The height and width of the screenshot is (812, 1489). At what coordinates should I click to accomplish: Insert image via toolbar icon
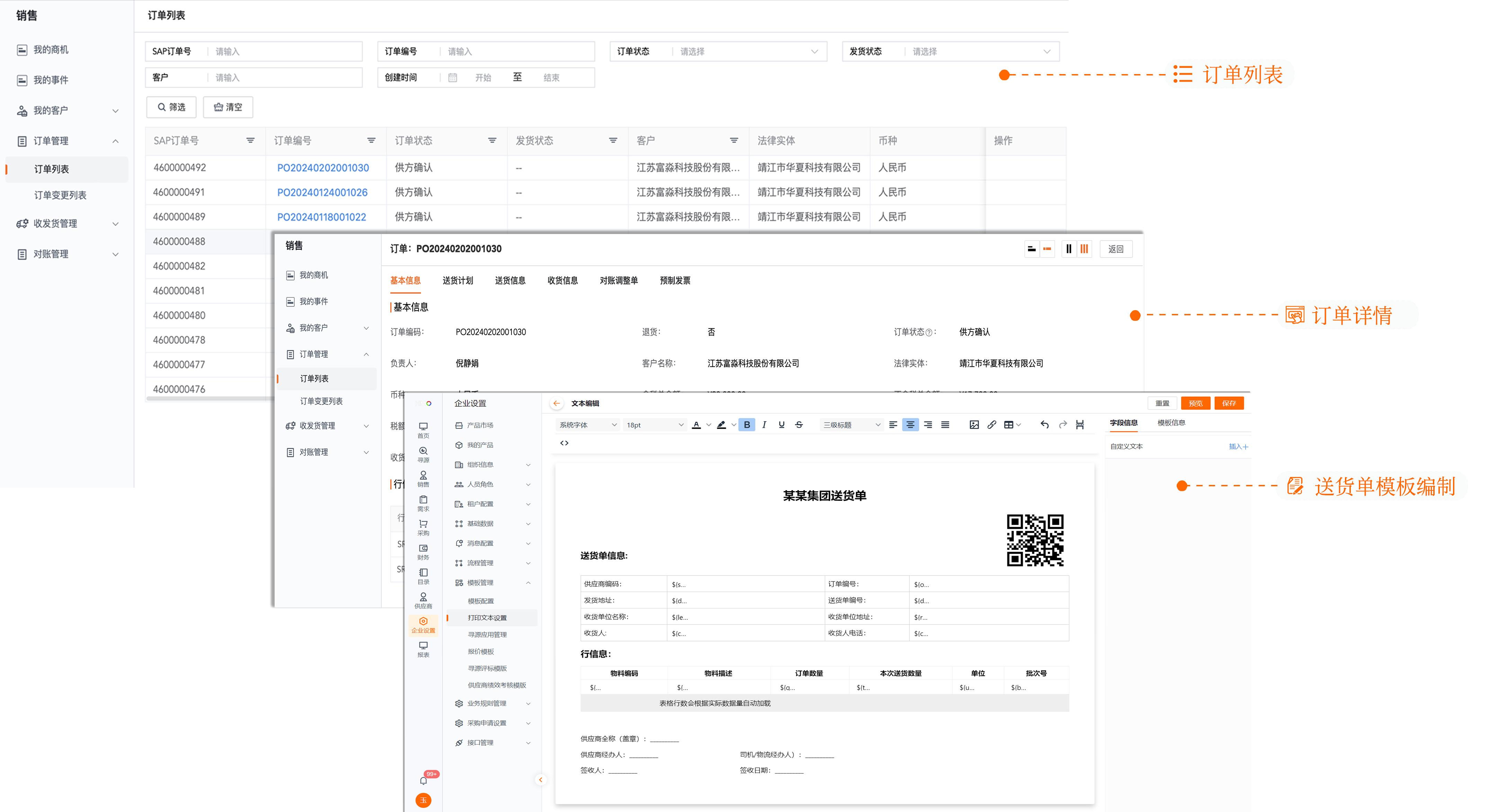coord(974,425)
